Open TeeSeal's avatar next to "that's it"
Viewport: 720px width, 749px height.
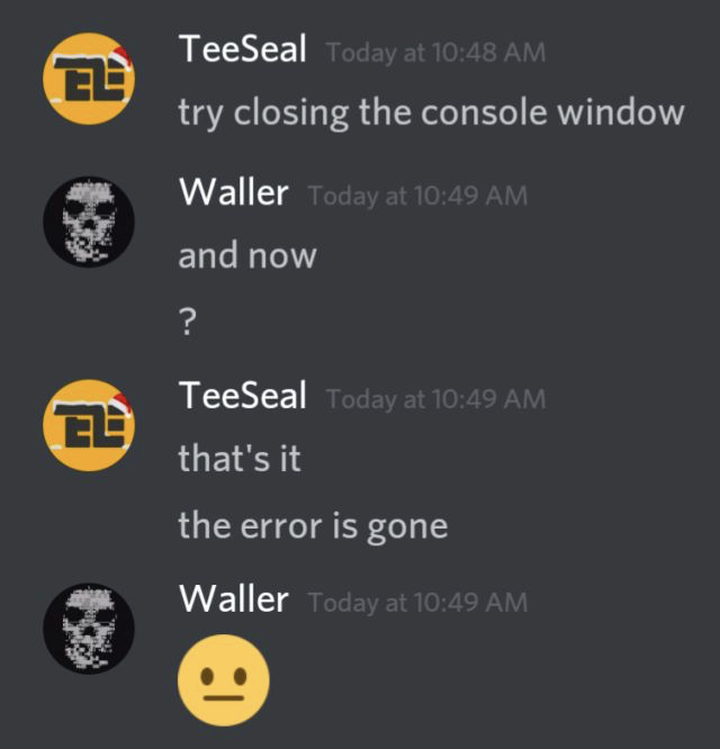89,425
